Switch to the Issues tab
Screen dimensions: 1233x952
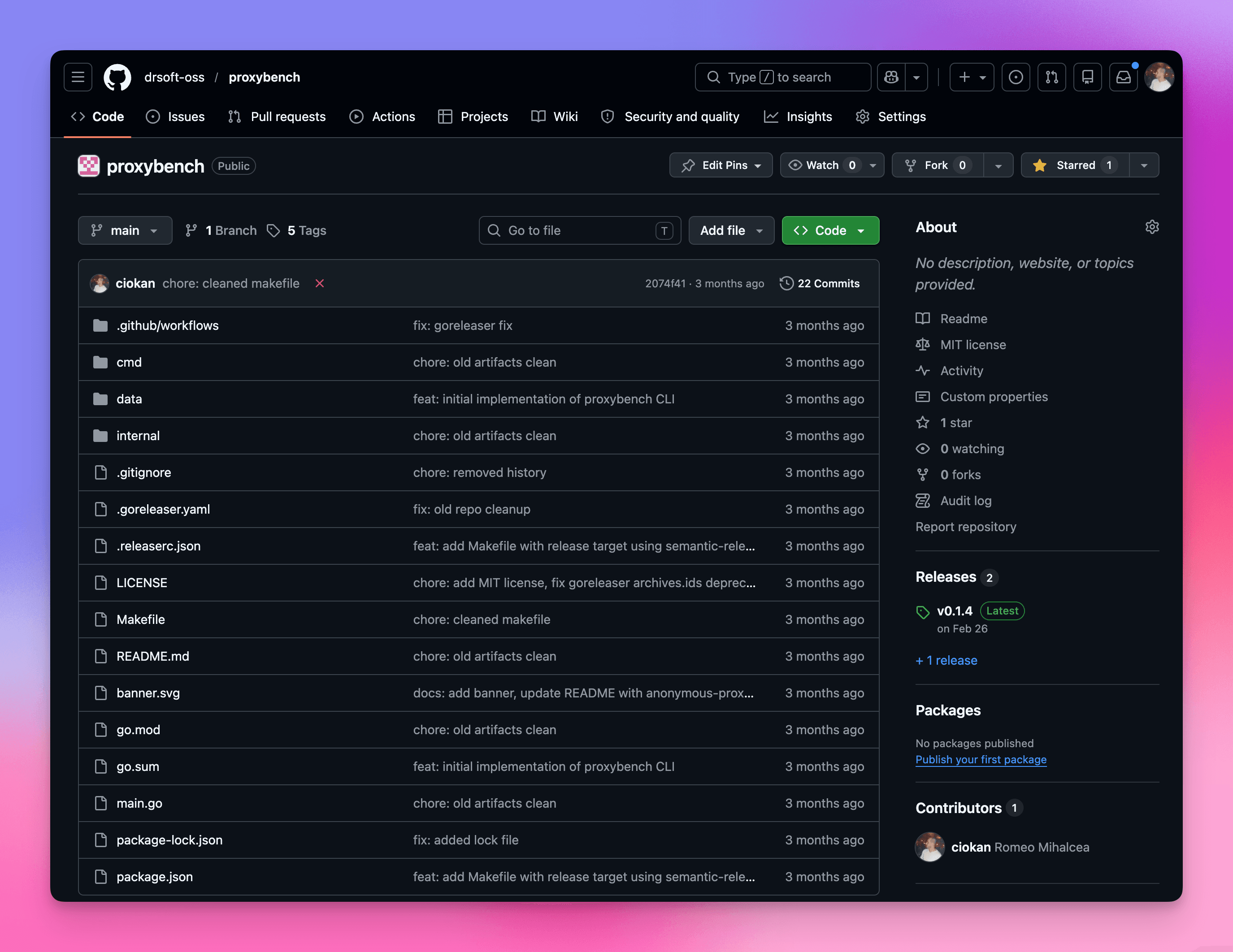pyautogui.click(x=175, y=117)
